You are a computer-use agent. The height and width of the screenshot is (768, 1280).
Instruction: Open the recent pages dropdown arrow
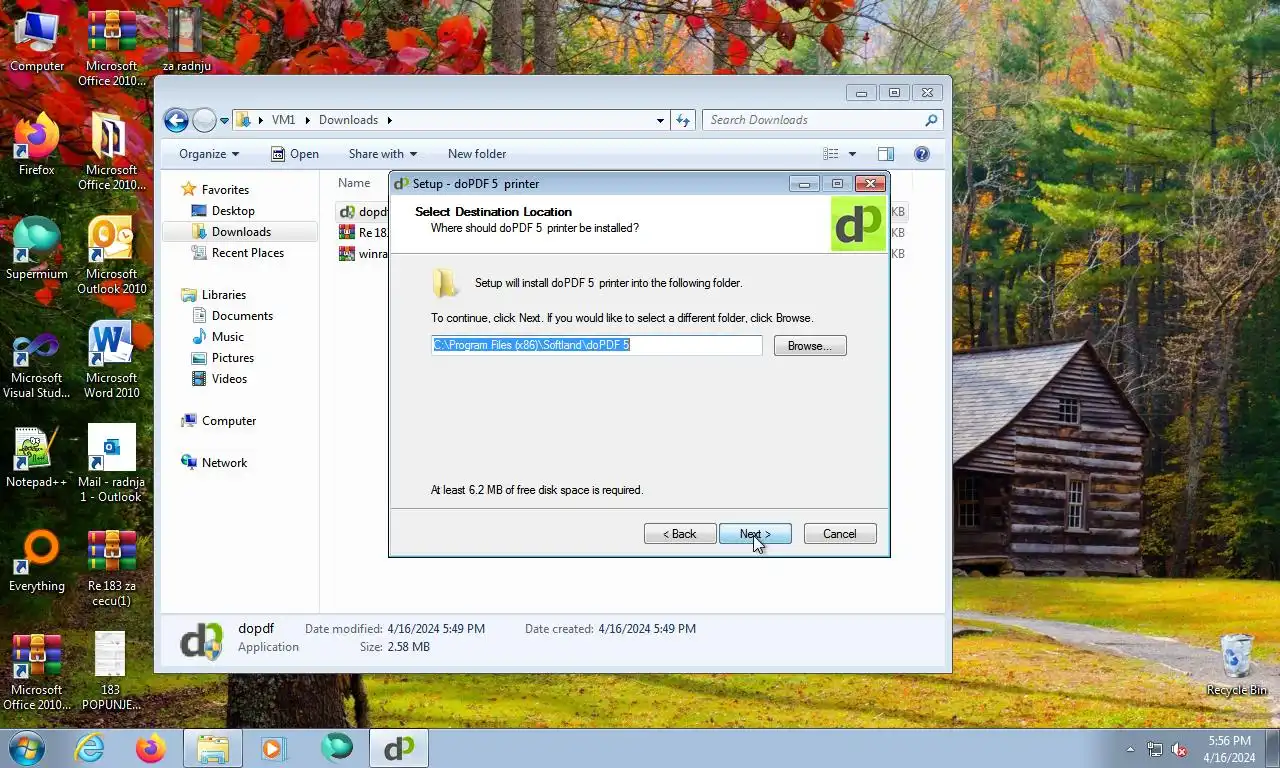pos(224,121)
